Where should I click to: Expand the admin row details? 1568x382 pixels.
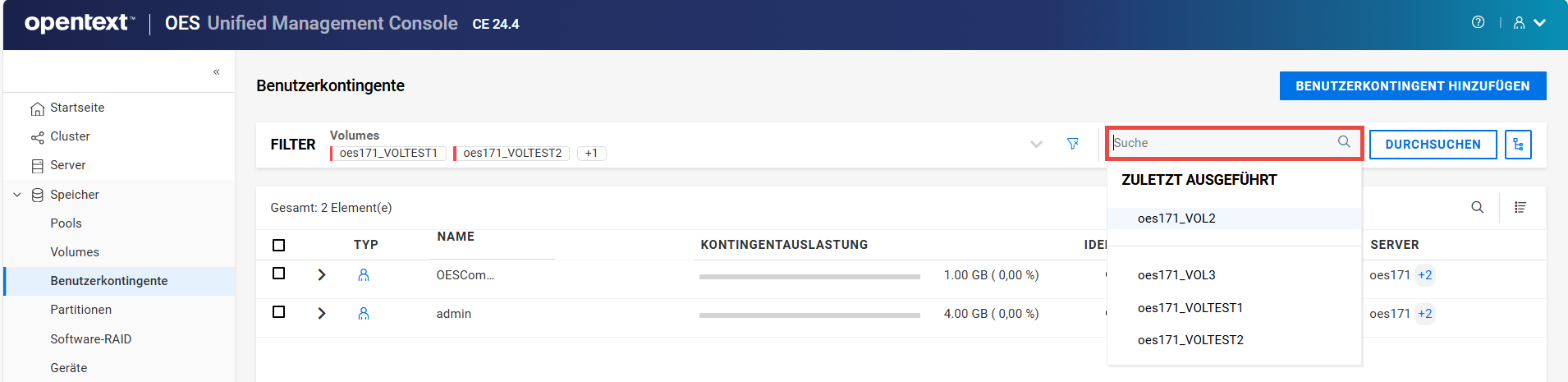[x=322, y=314]
